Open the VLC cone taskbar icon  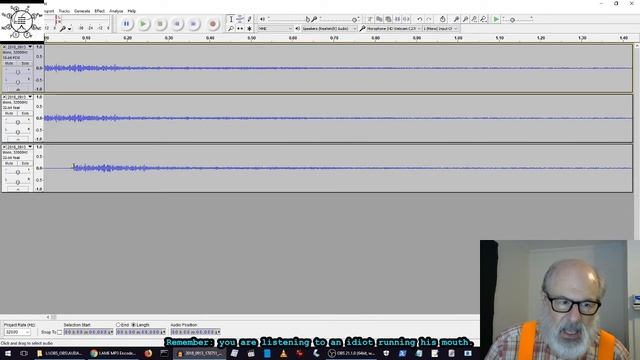coord(283,353)
